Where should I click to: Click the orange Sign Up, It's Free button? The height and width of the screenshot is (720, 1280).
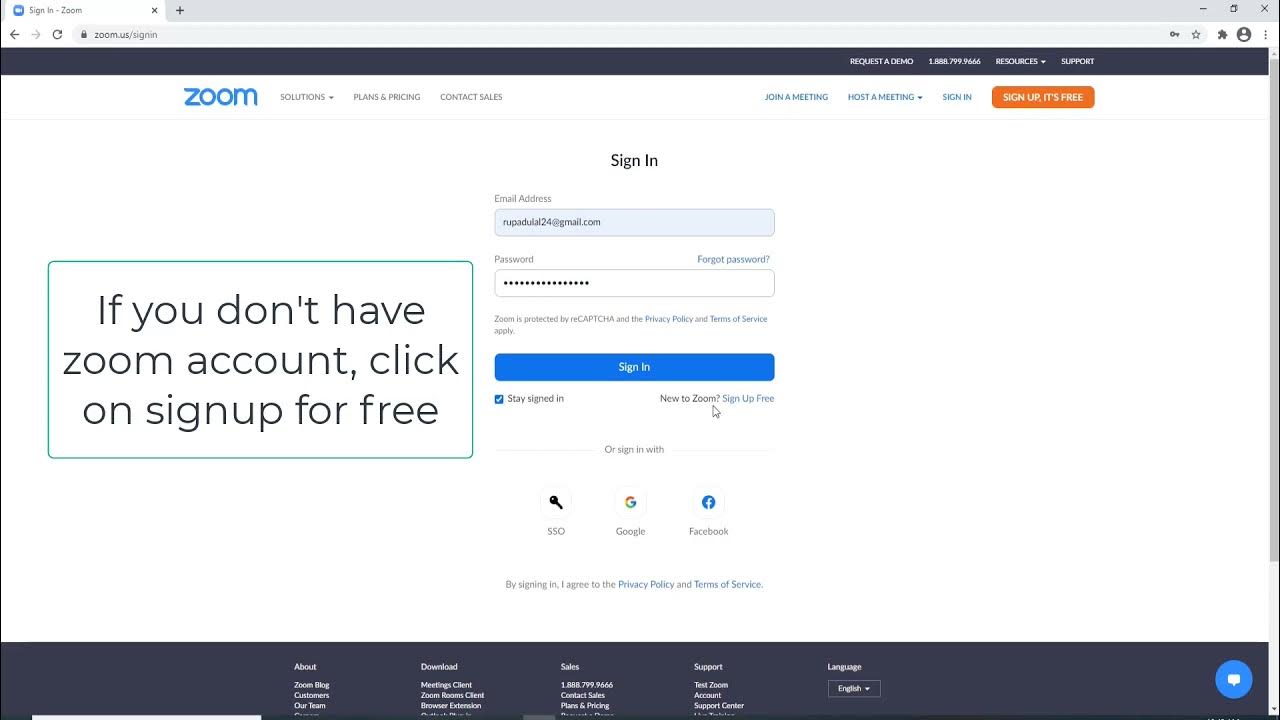tap(1043, 97)
